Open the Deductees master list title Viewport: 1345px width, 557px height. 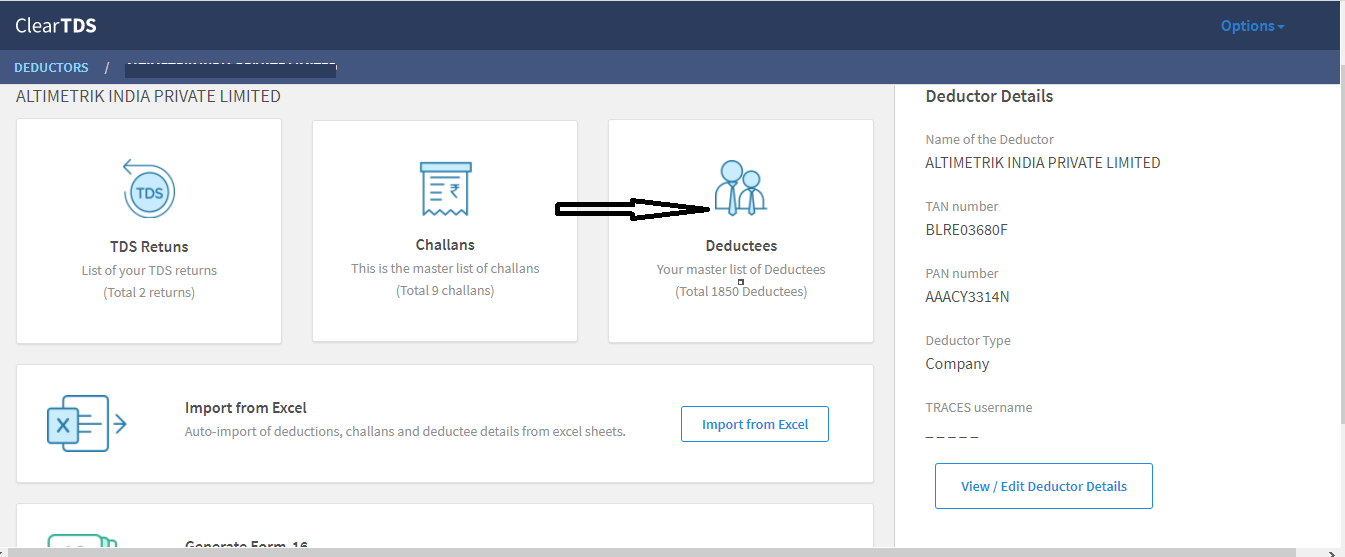click(741, 246)
